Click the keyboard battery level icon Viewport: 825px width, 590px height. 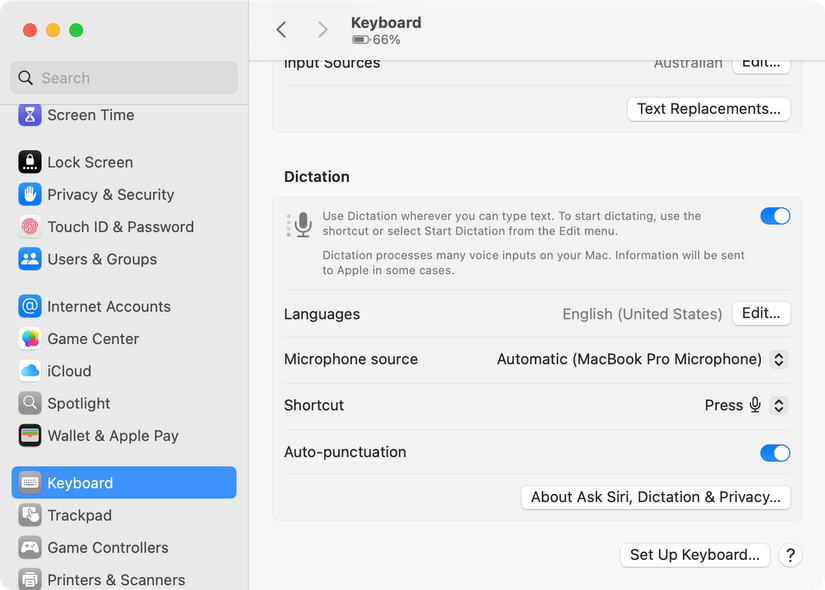pos(361,40)
